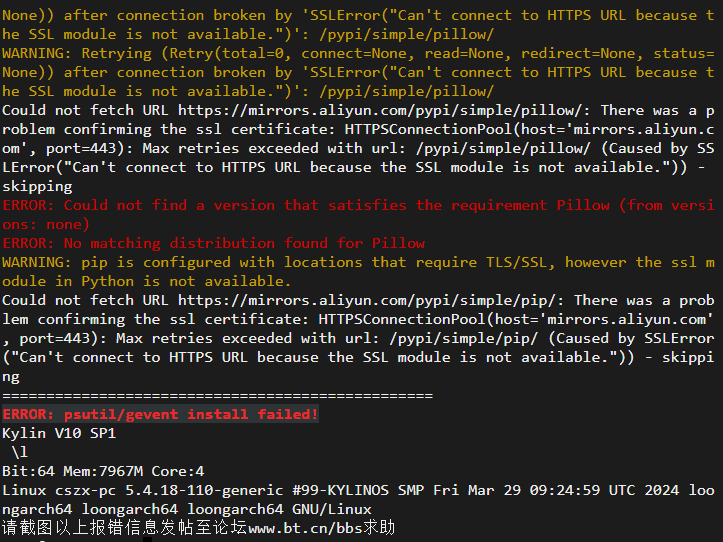Open the www.bt.cn/bbs forum link
723x542 pixels.
coord(305,528)
